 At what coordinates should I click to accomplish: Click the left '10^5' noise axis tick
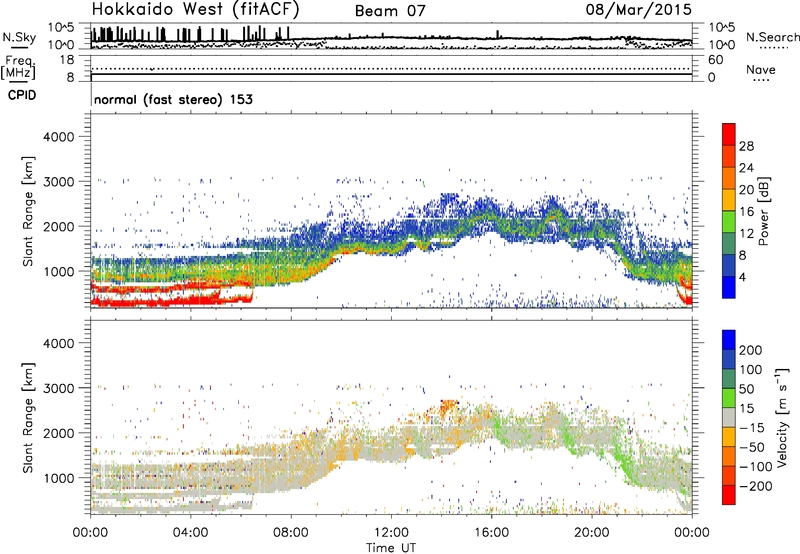click(61, 27)
